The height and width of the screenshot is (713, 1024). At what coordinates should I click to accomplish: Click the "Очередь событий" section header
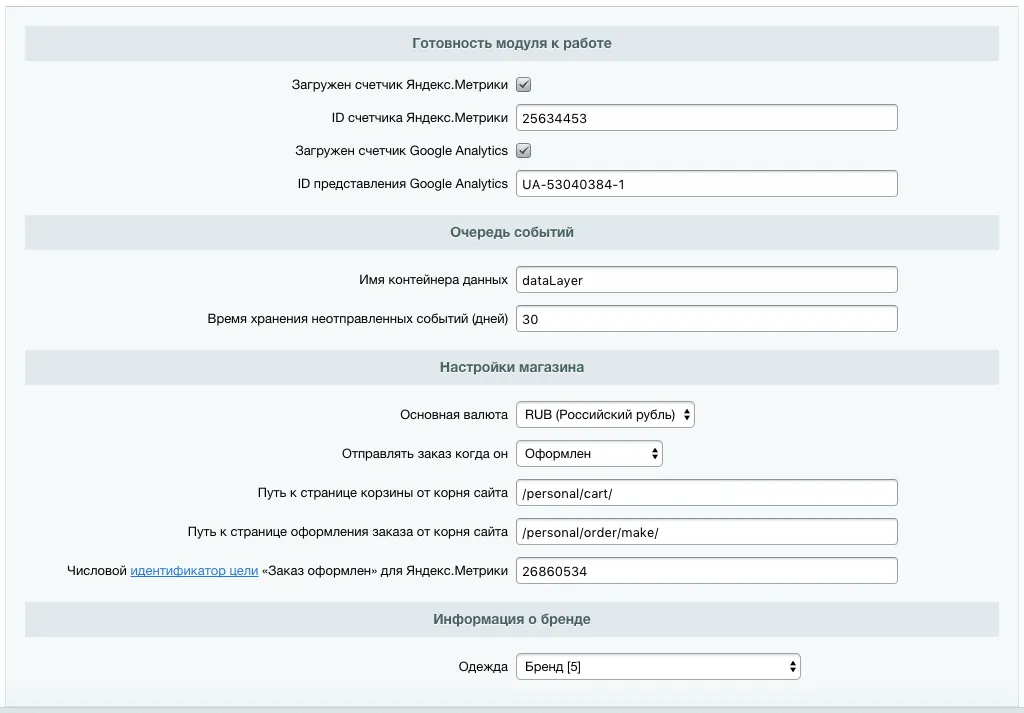tap(510, 232)
